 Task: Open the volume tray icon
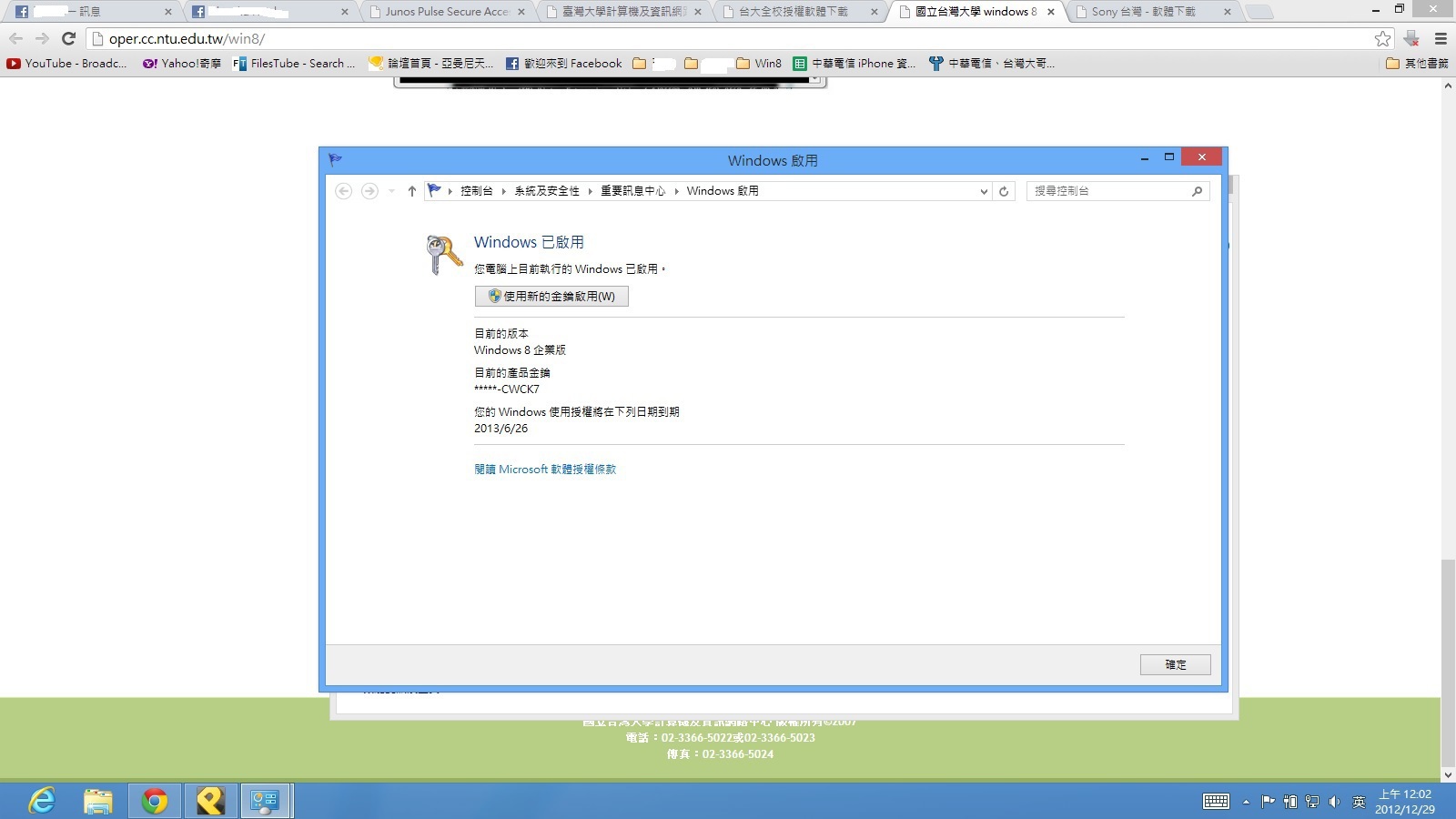click(1334, 802)
